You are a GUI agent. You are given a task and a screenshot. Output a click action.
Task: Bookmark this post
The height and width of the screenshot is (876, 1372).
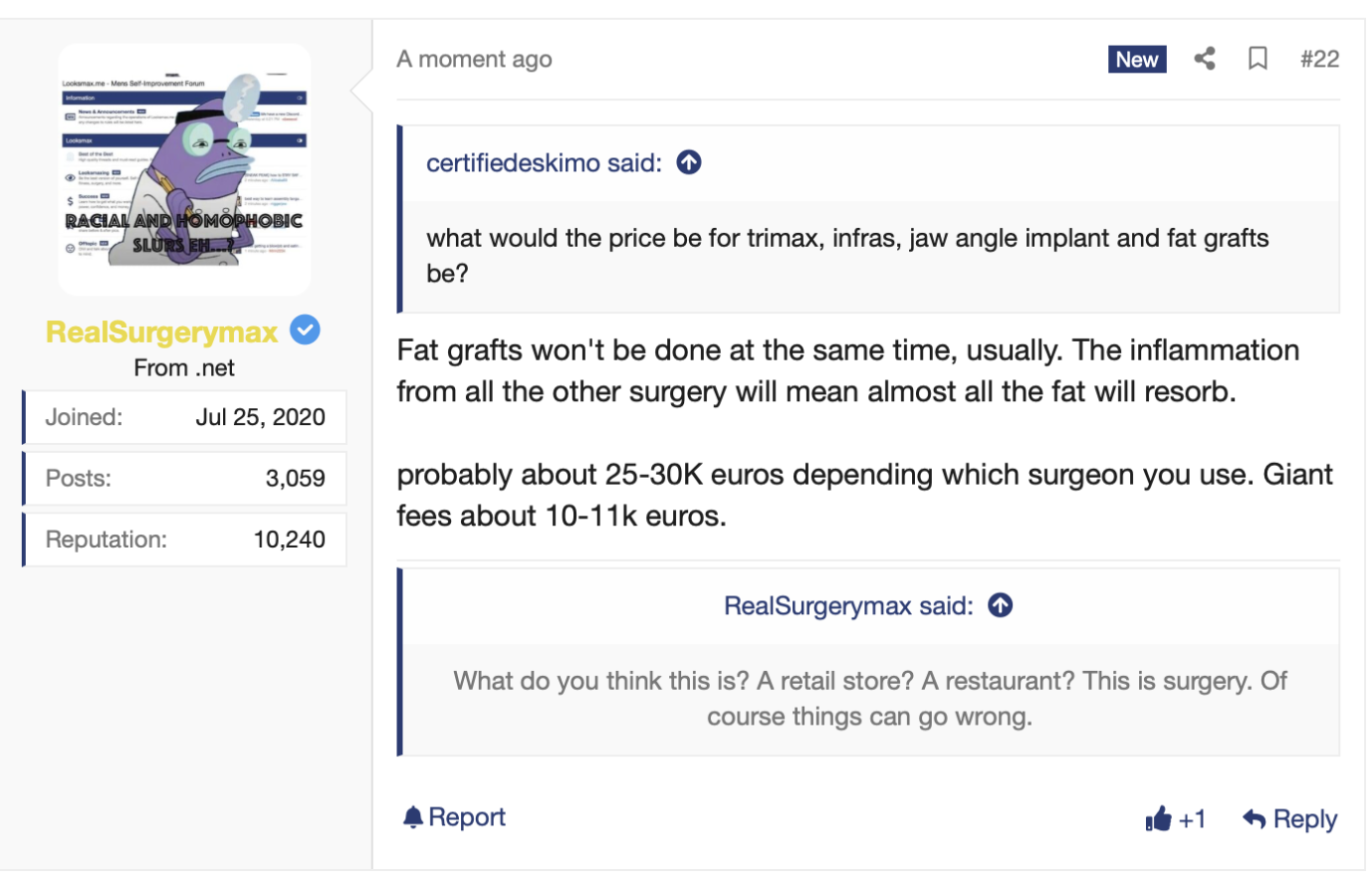point(1258,59)
